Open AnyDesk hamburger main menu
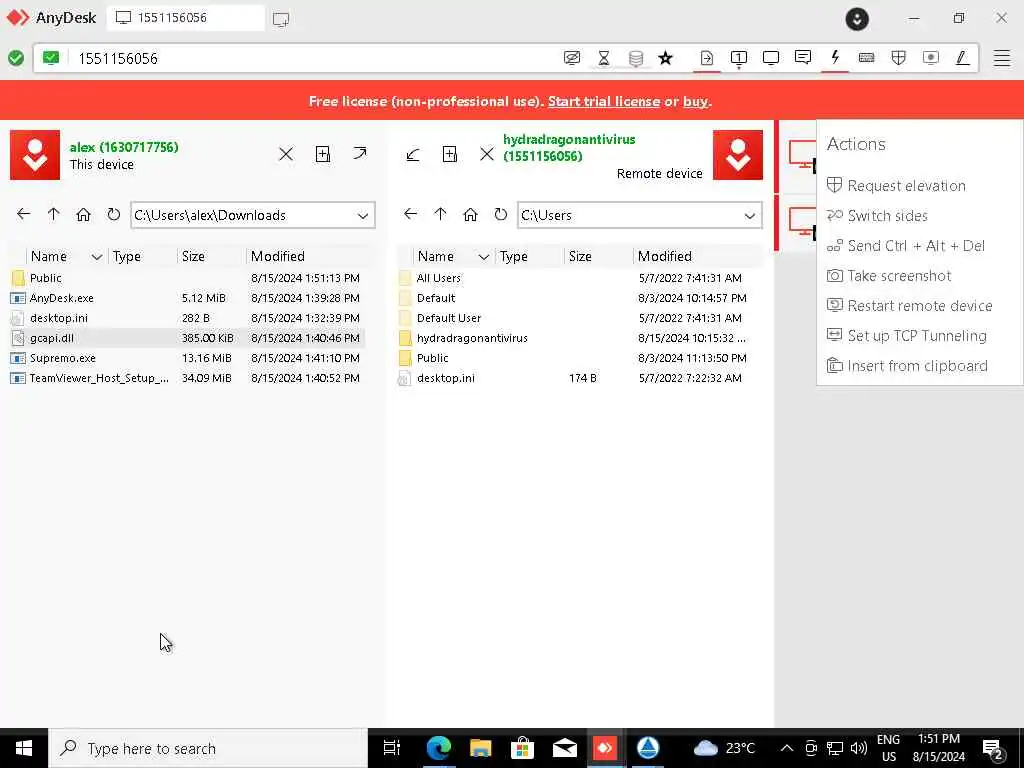This screenshot has height=768, width=1024. (1002, 58)
